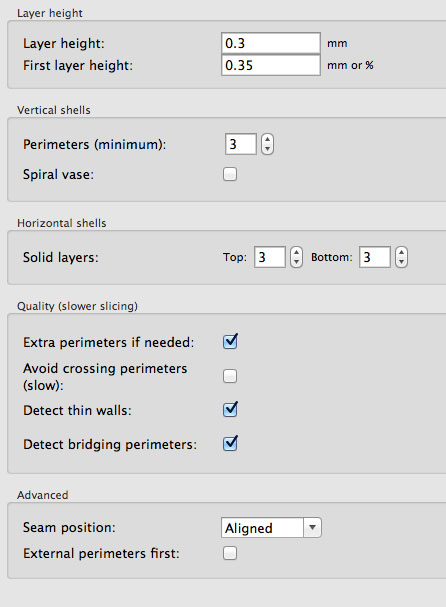Enable External perimeters first checkbox
446x607 pixels.
coord(230,553)
